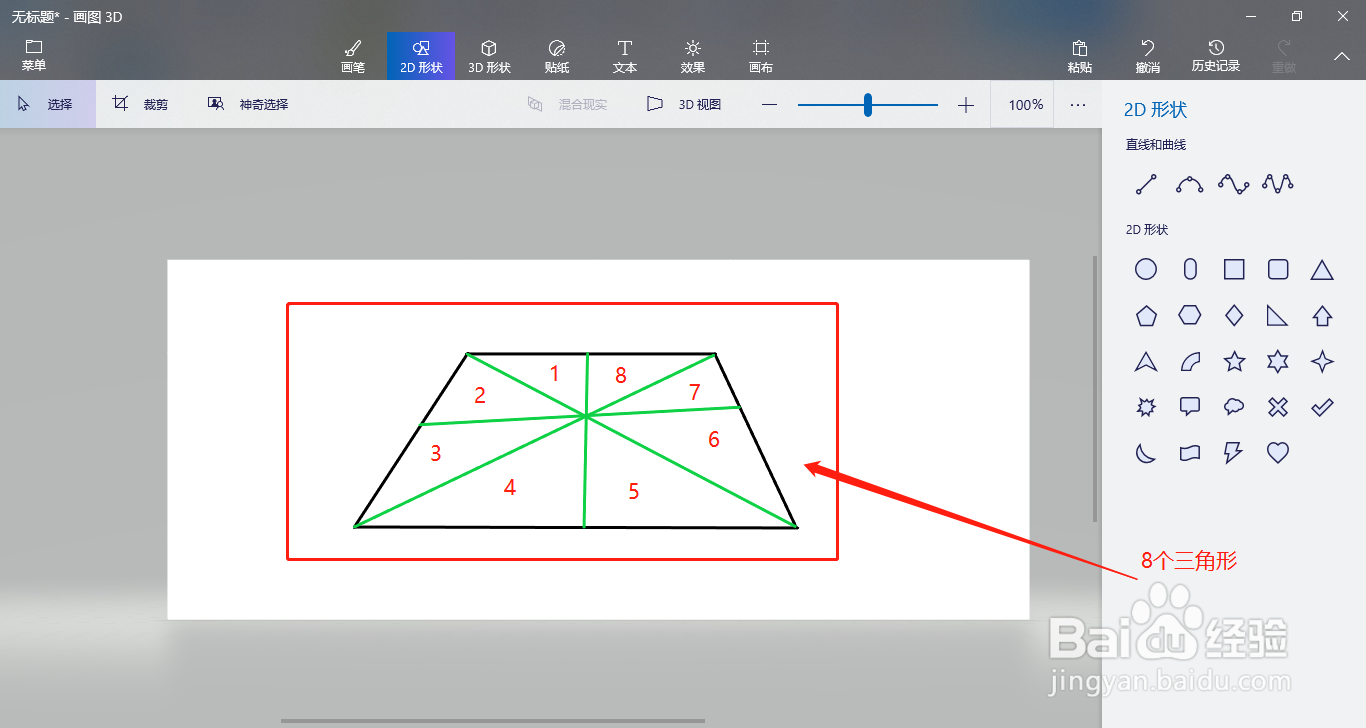Pick the up arrow shape
This screenshot has width=1366, height=728.
[x=1322, y=315]
